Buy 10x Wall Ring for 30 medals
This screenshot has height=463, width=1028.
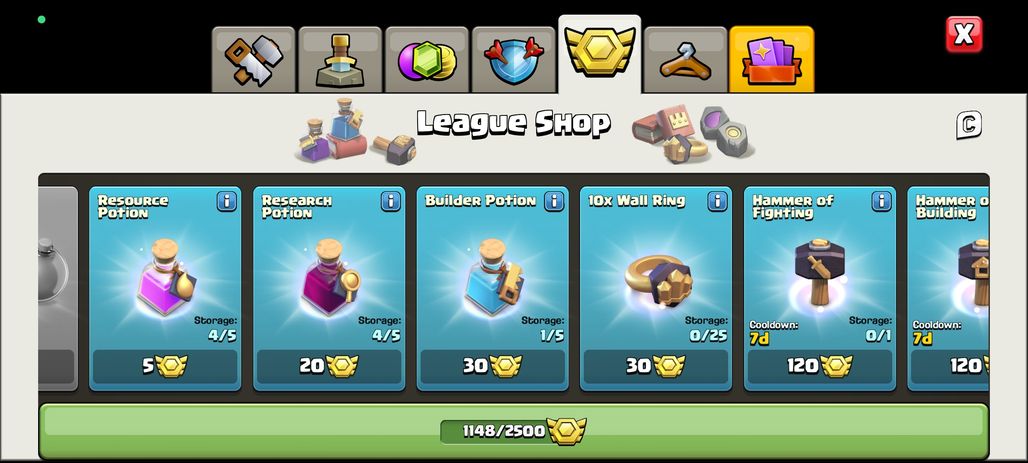656,366
